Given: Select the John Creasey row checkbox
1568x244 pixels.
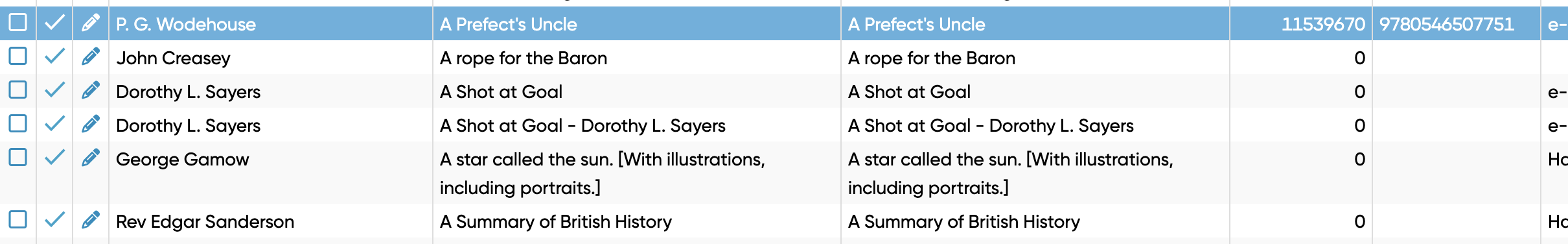Looking at the screenshot, I should tap(18, 56).
